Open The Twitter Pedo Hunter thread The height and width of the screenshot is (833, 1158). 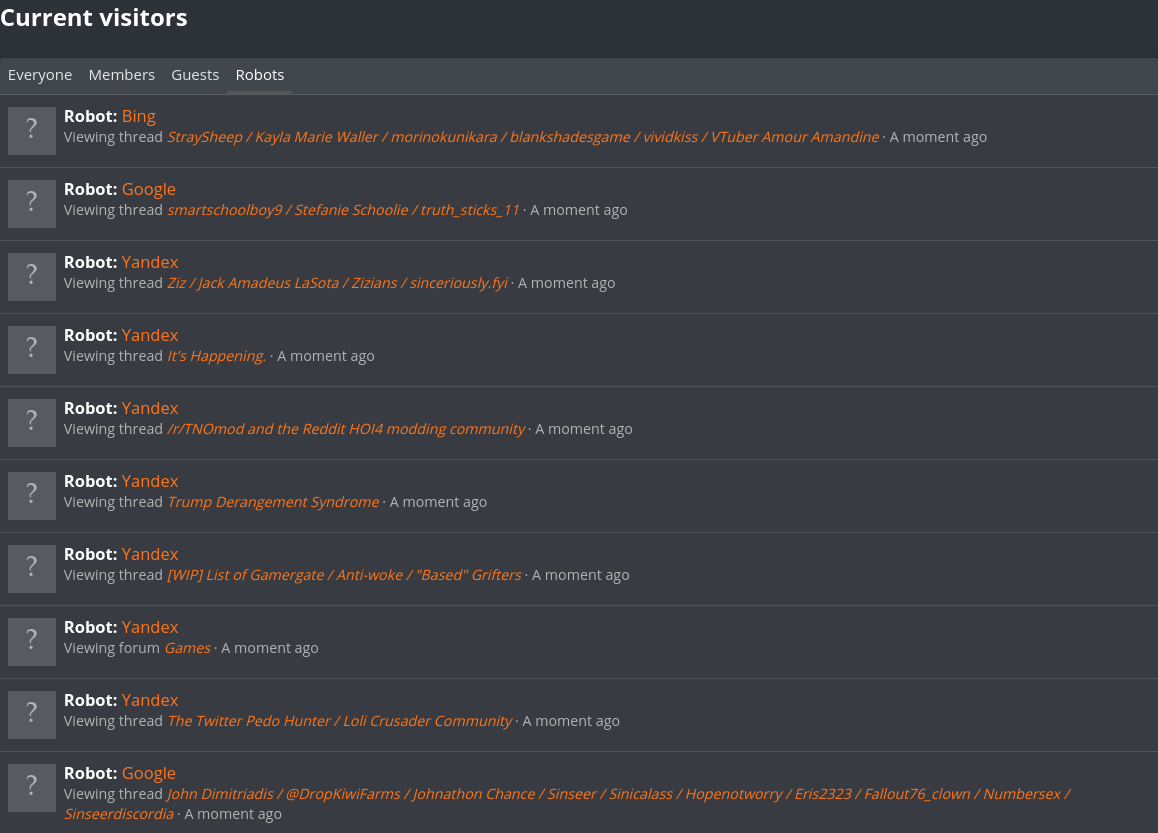[x=340, y=721]
